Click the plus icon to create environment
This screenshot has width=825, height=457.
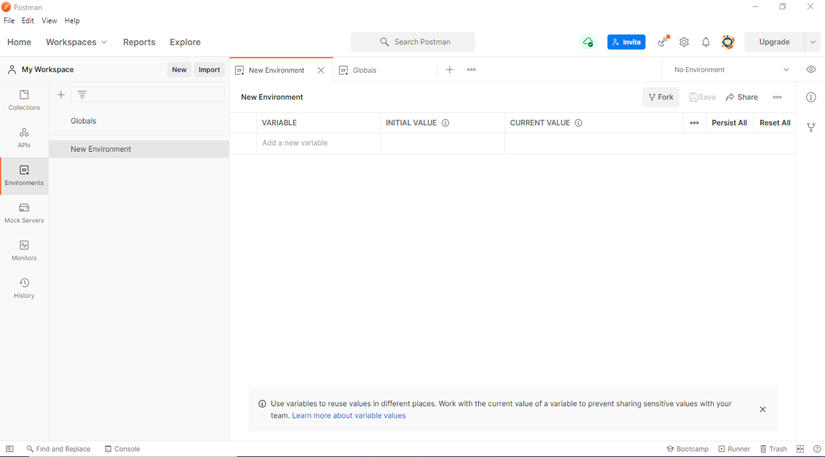coord(61,95)
